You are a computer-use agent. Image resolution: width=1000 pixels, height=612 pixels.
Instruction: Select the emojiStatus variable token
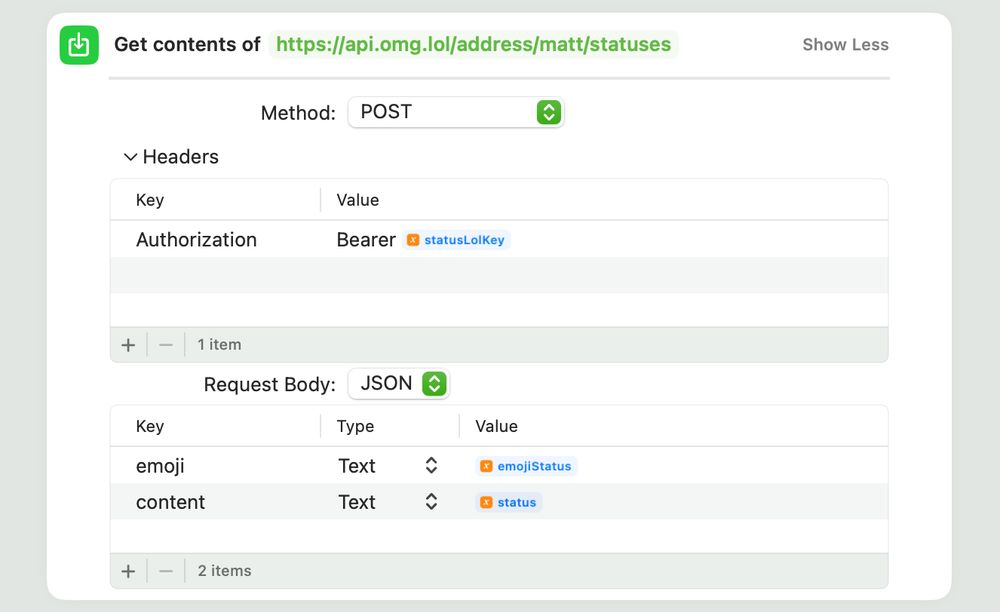click(527, 465)
